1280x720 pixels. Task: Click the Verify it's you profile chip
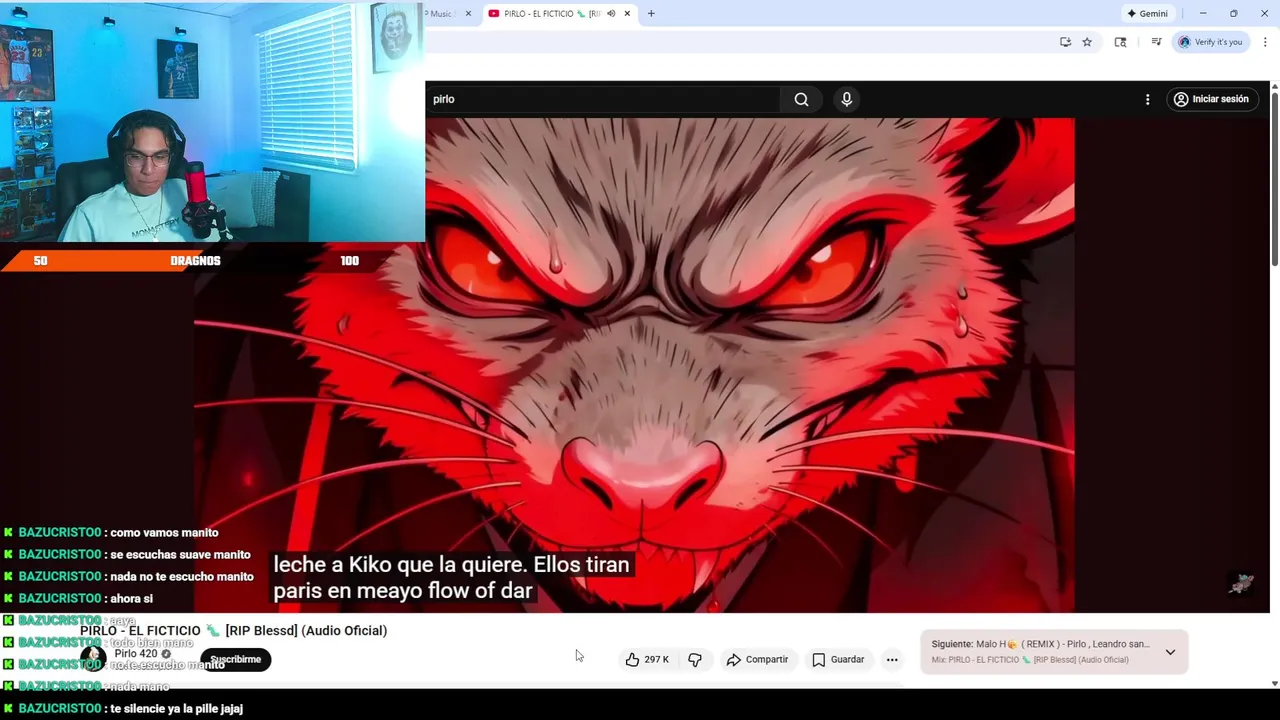1210,42
